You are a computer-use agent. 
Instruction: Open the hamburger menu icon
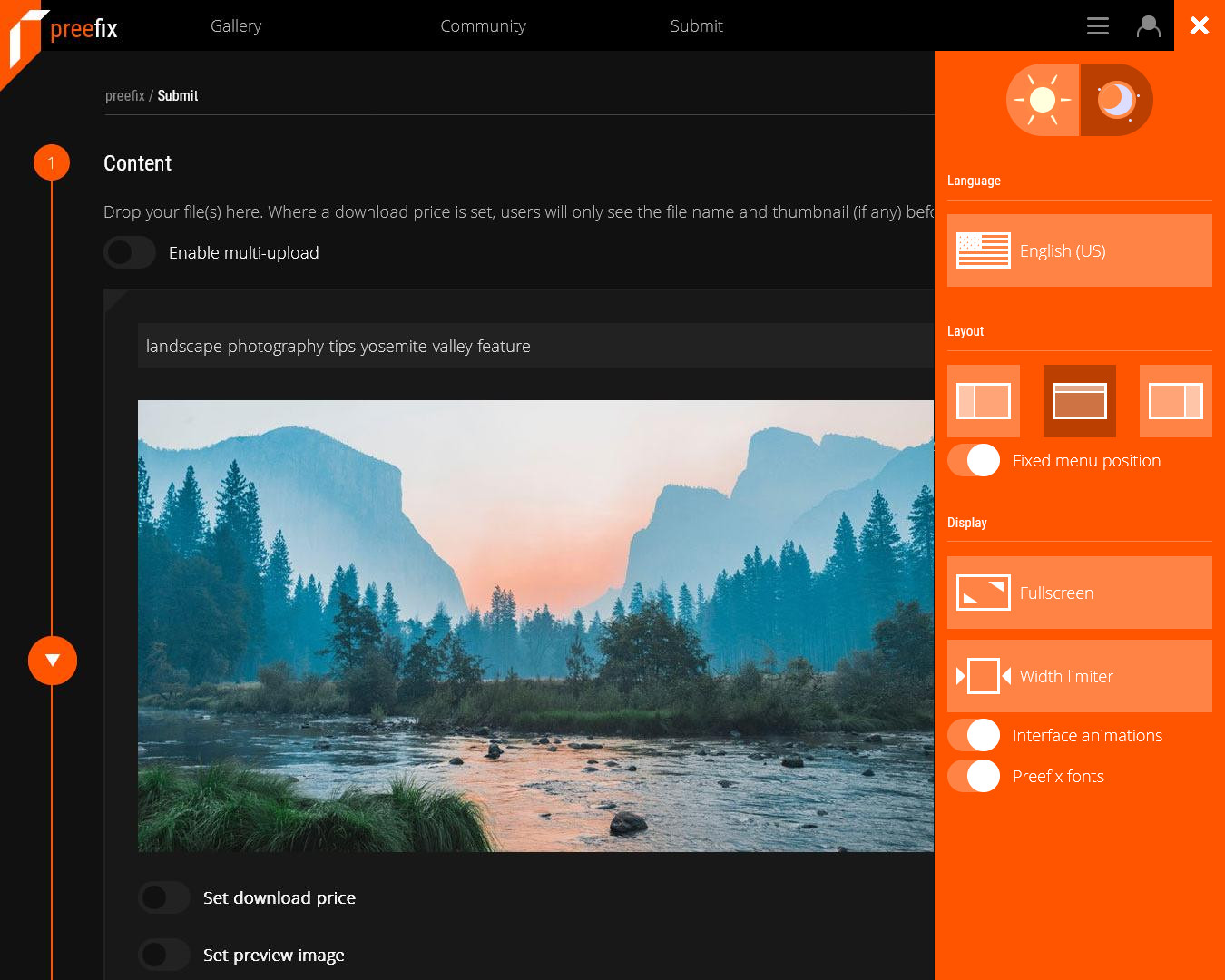click(1098, 26)
